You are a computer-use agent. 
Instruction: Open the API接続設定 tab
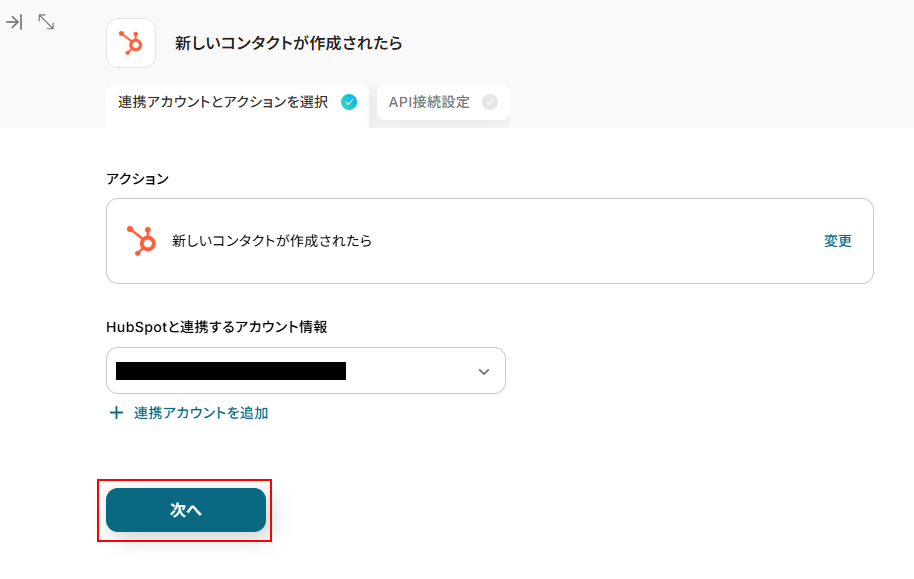[x=429, y=102]
